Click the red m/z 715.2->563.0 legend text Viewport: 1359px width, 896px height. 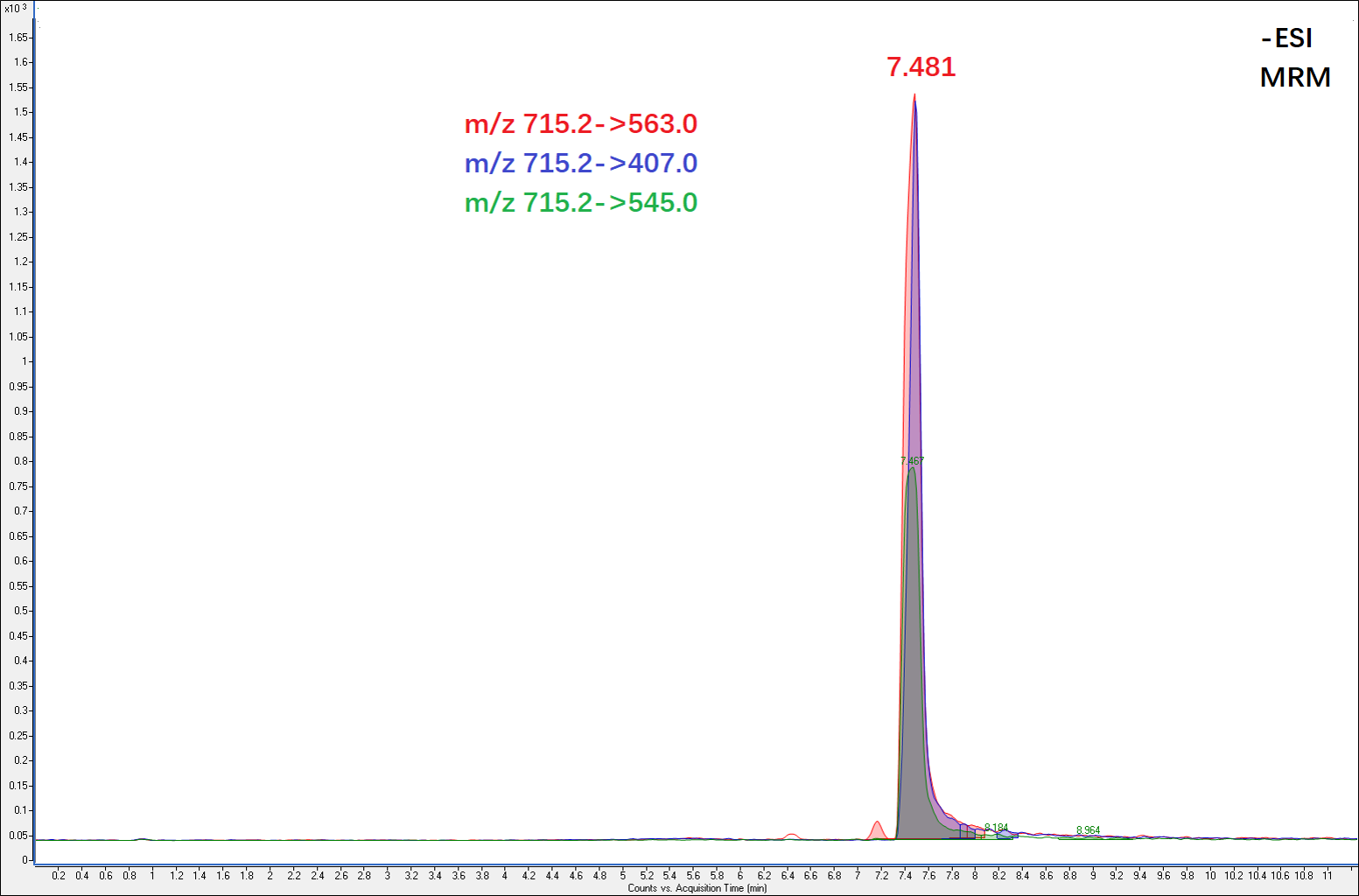coord(580,124)
